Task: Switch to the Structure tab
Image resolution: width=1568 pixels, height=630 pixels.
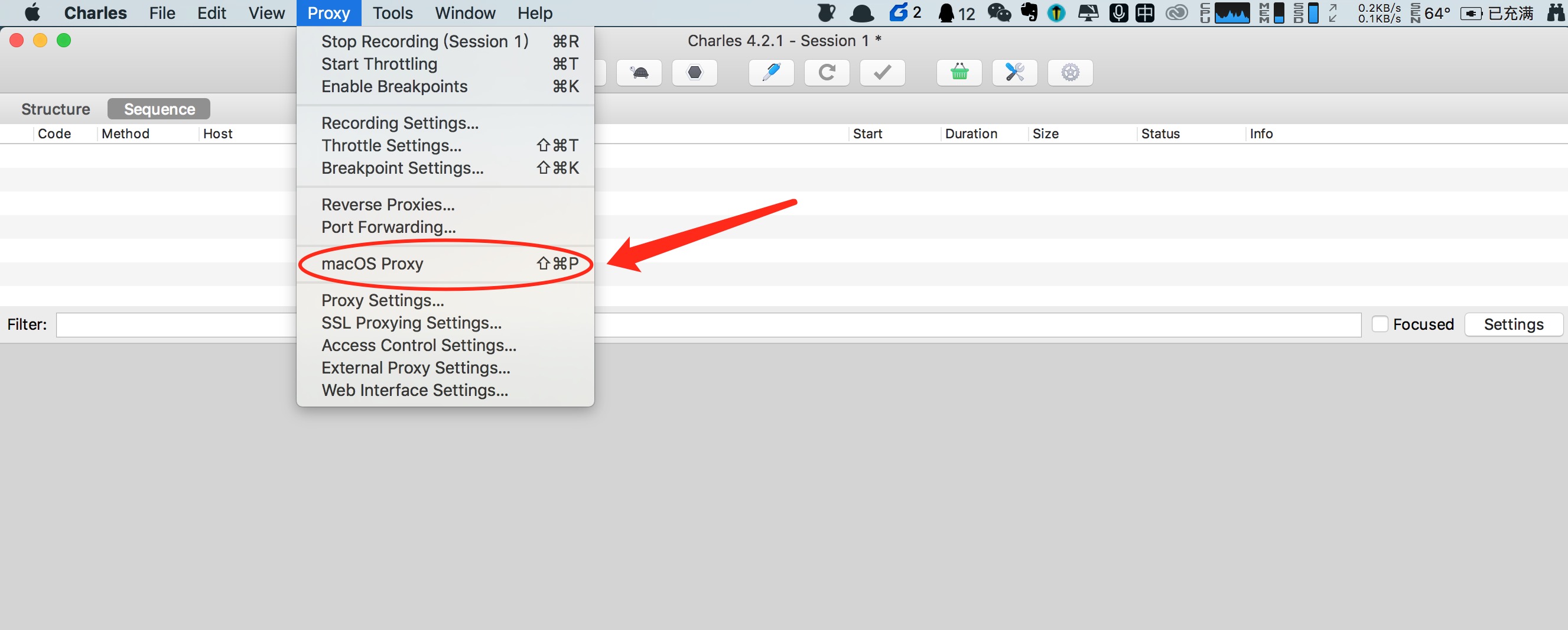Action: coord(56,109)
